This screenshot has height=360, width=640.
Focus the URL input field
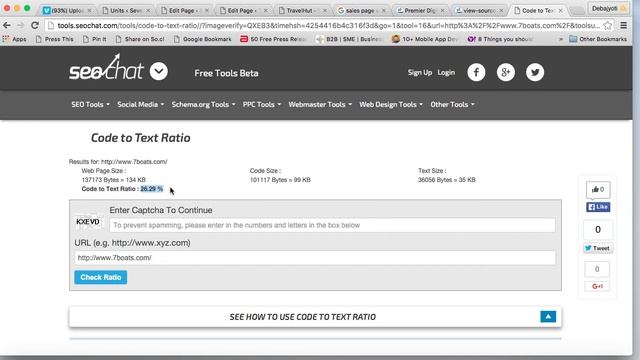[315, 258]
